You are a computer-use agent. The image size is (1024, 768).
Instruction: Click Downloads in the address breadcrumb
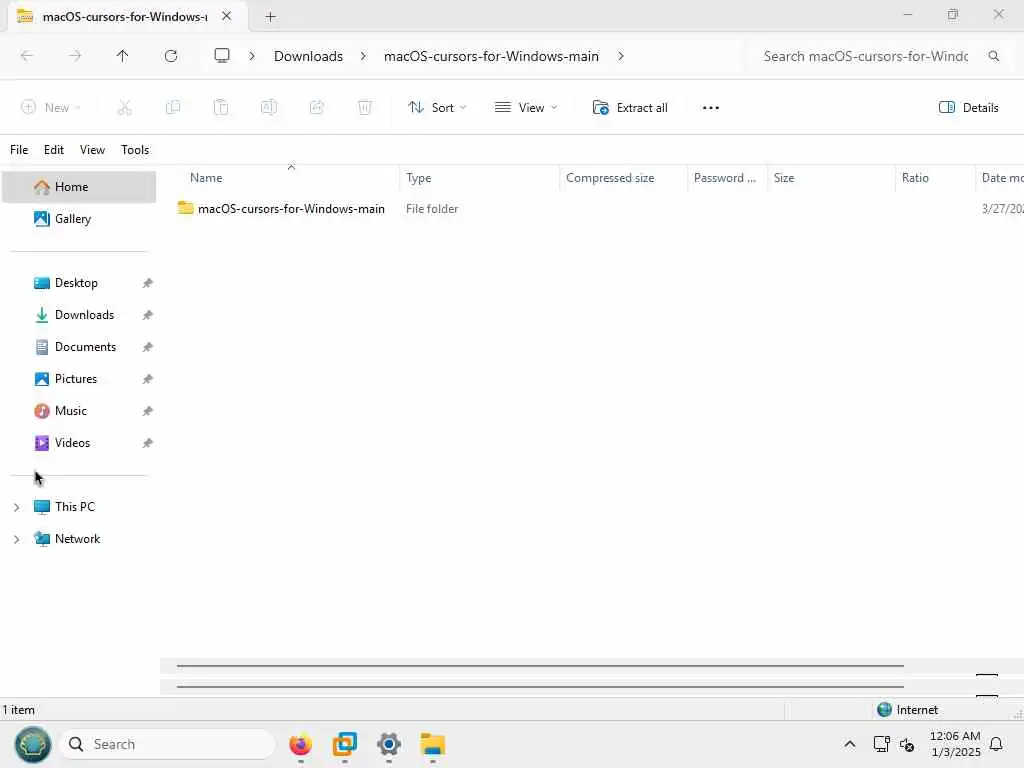308,56
